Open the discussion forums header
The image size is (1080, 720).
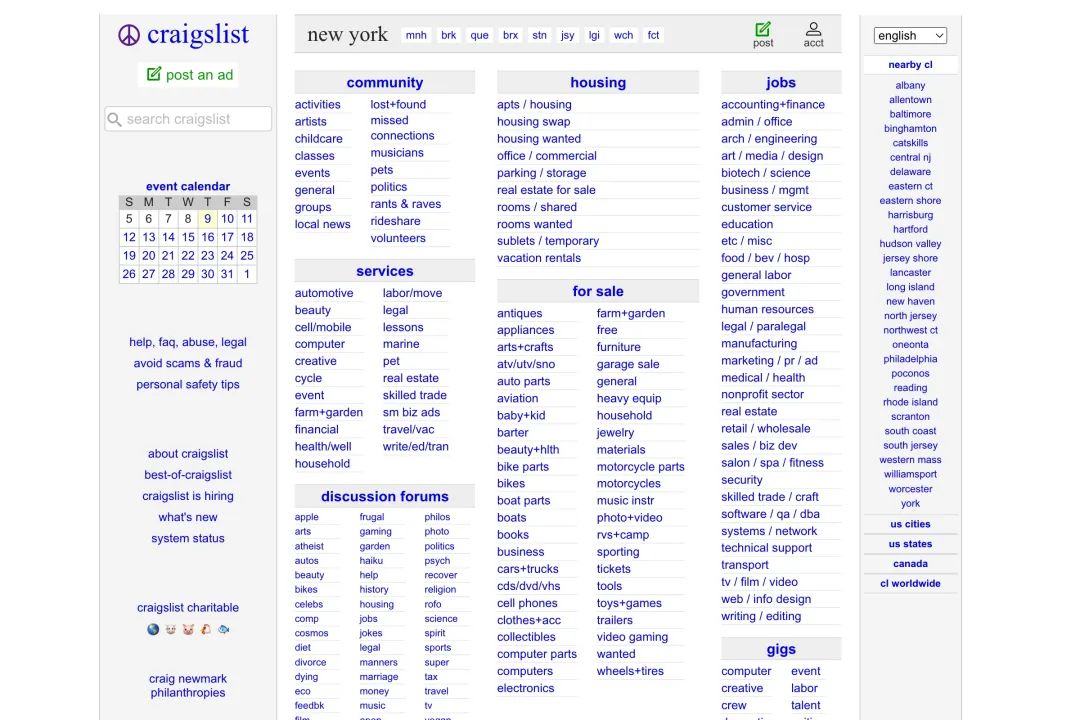click(384, 497)
